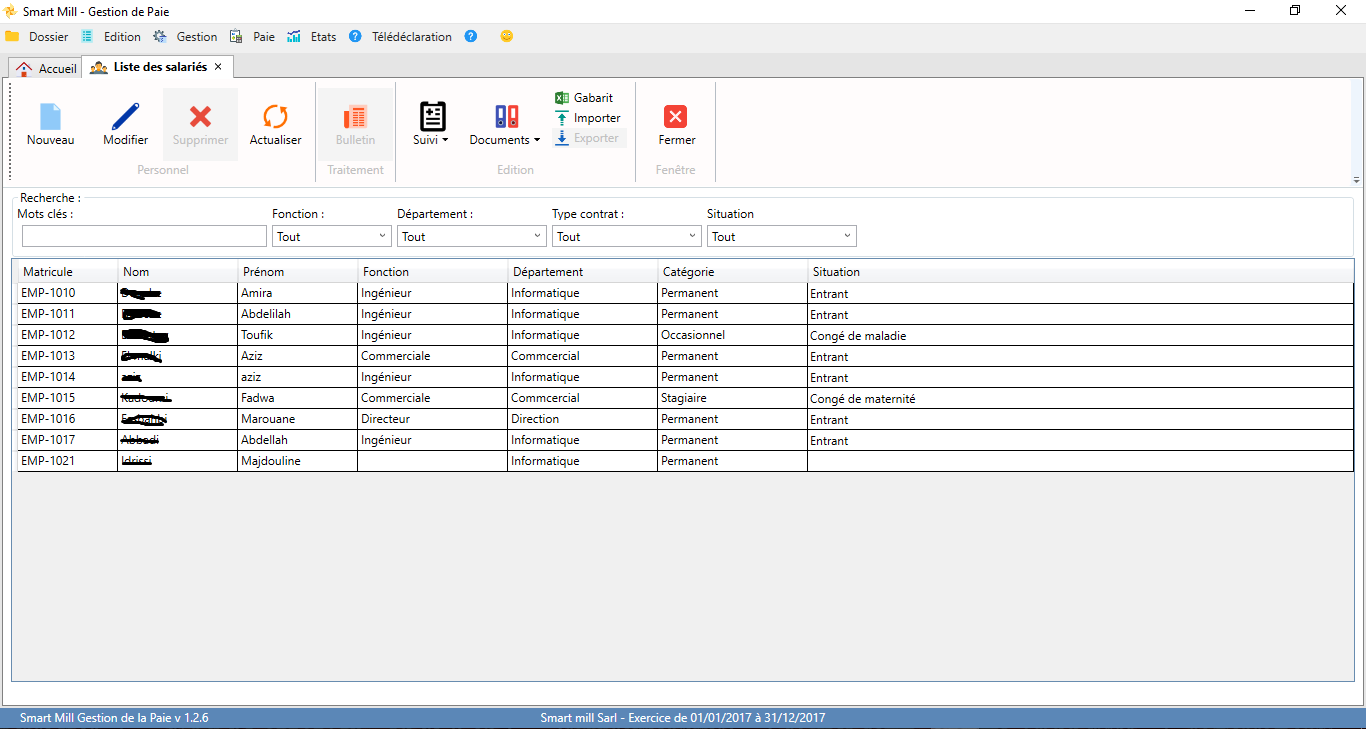Click the Occasionnel category cell

click(733, 335)
